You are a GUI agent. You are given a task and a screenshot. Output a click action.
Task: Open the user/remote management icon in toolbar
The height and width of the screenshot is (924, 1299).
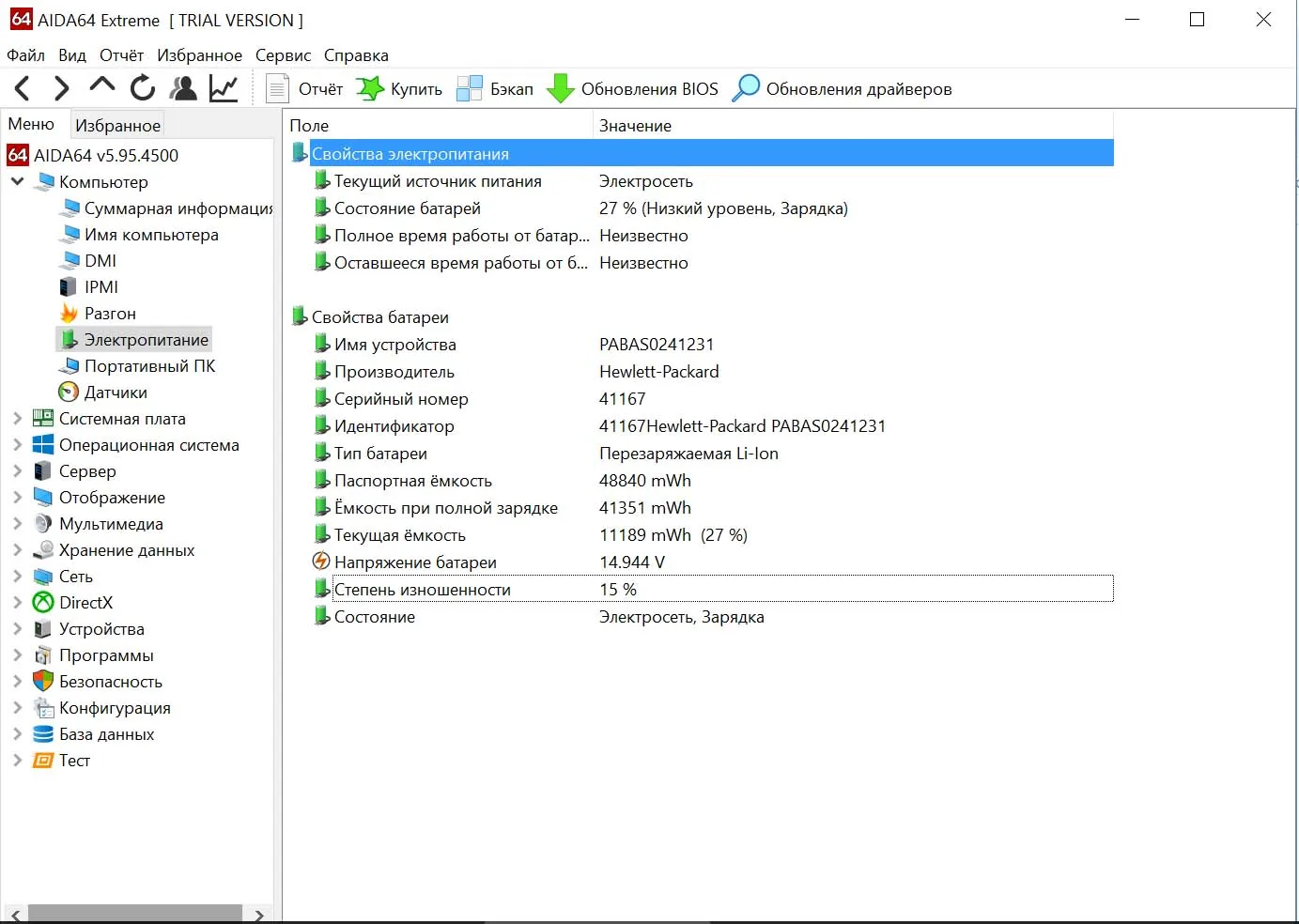[x=183, y=88]
